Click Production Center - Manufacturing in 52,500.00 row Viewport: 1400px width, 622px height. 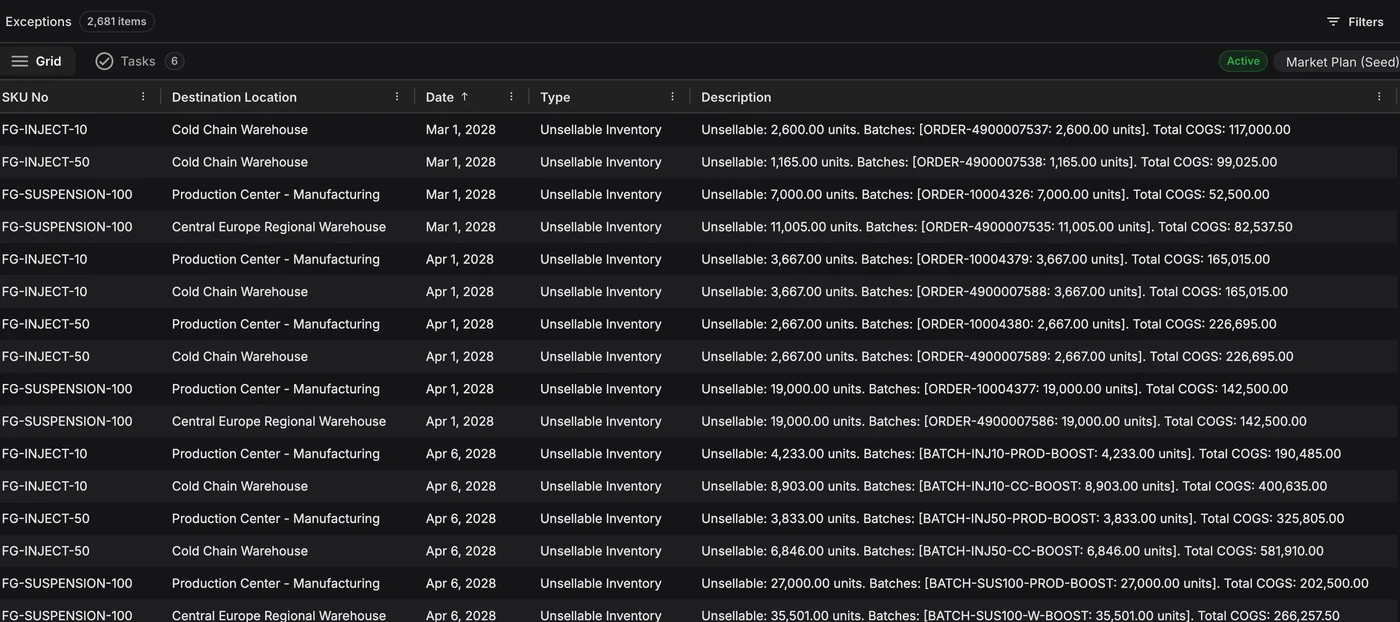276,194
